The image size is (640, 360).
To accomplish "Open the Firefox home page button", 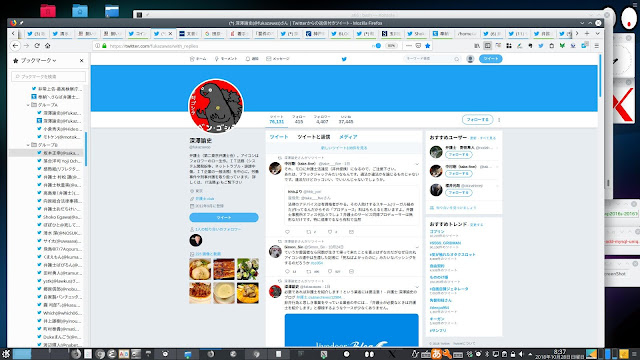I will pos(47,46).
